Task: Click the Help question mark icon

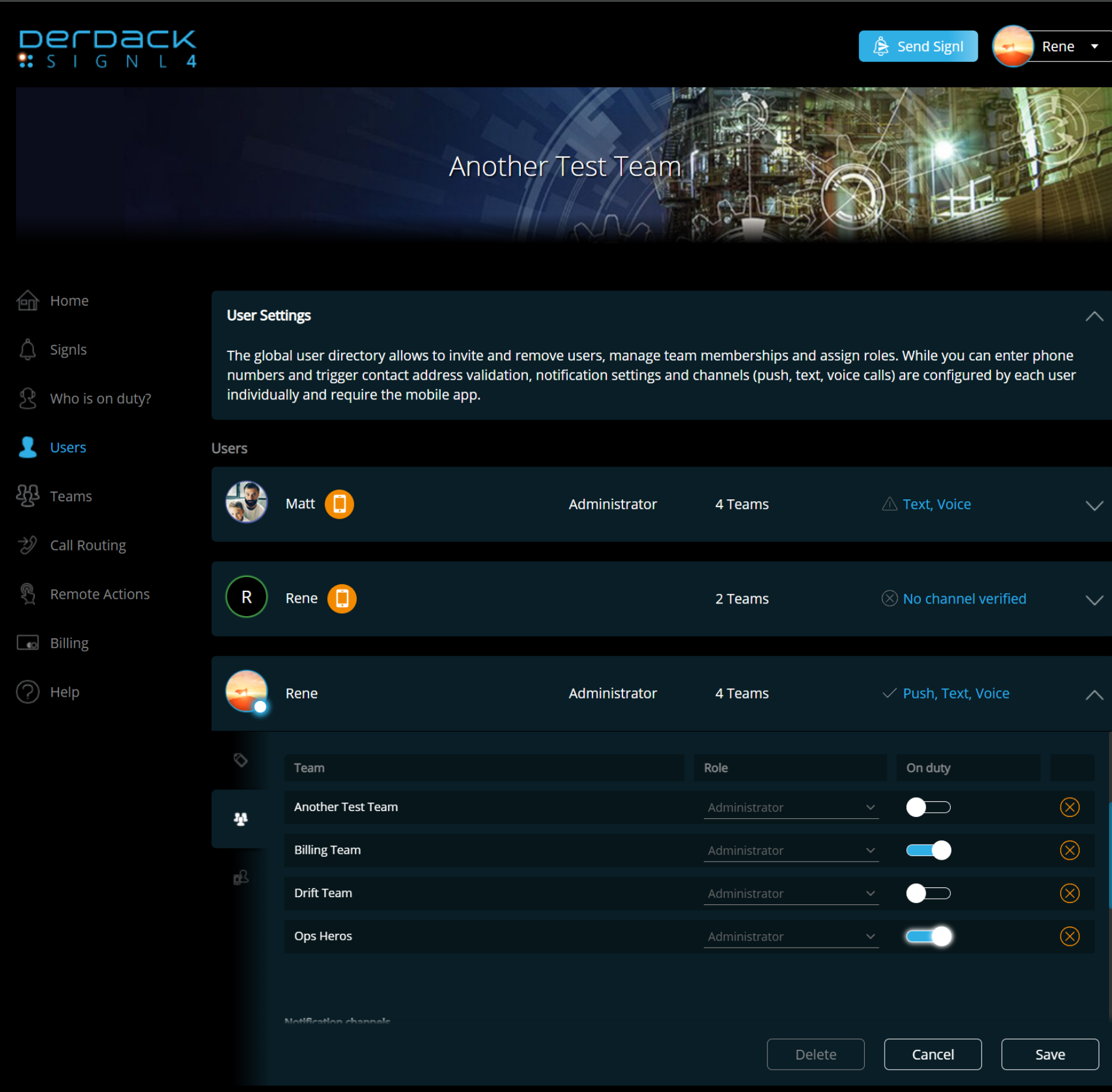Action: click(x=28, y=692)
